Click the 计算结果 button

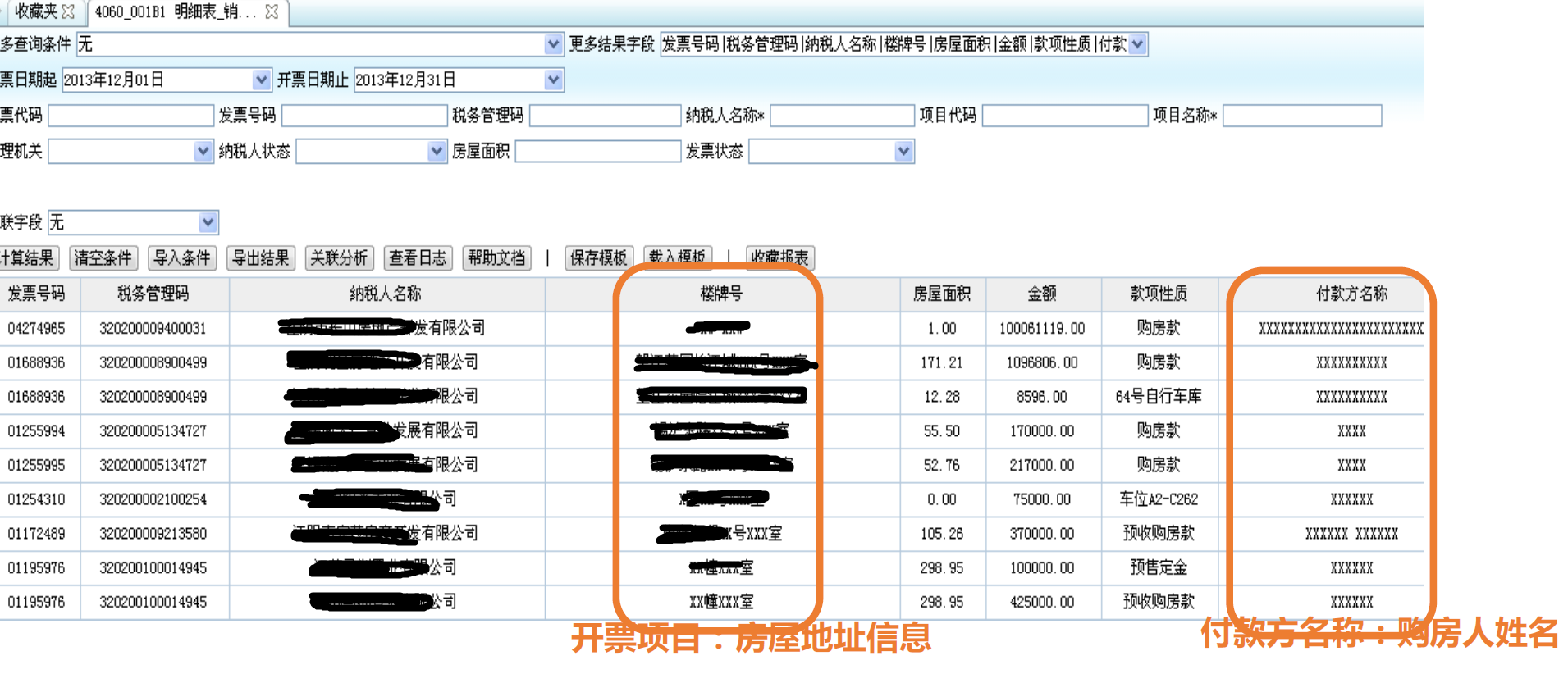[x=29, y=258]
